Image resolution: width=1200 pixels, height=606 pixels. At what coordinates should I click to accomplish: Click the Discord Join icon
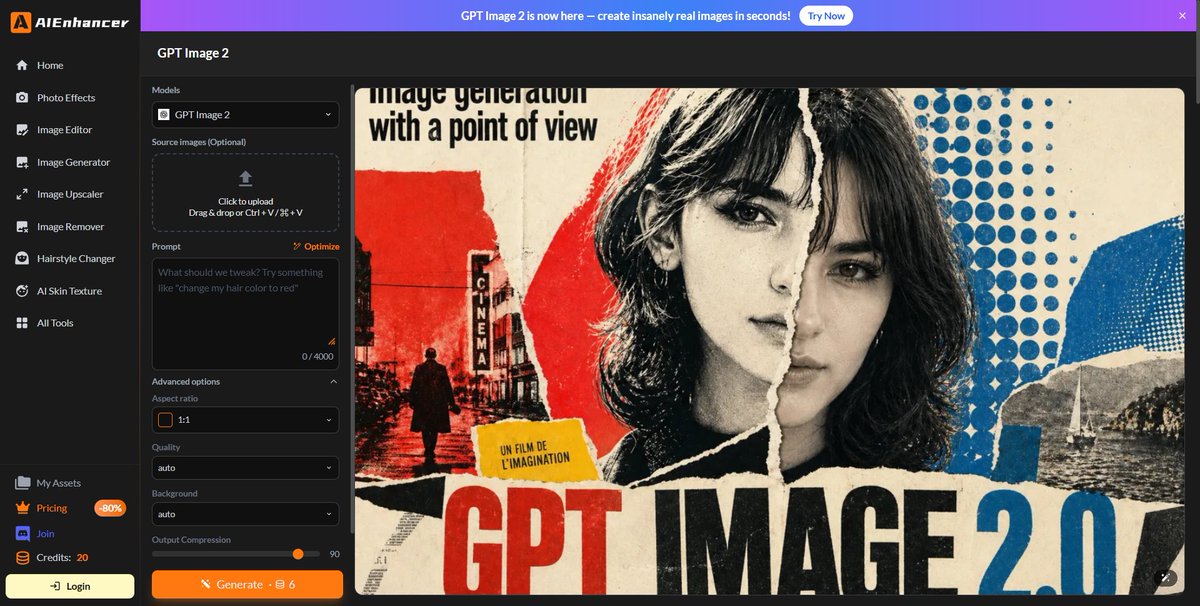point(22,534)
